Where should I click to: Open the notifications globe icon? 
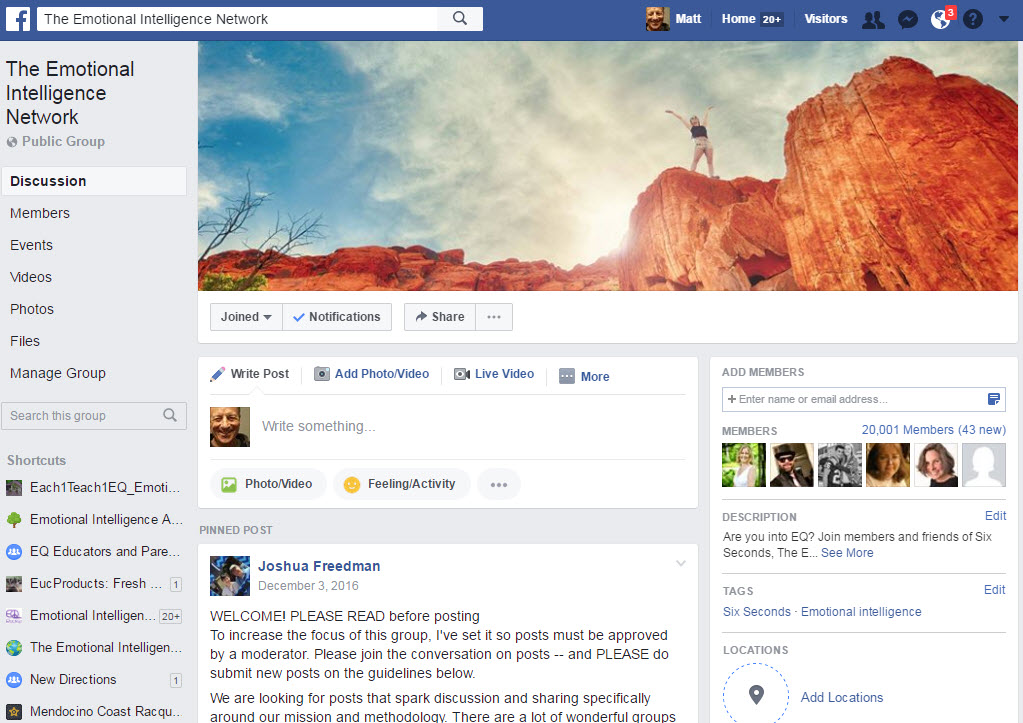[940, 20]
